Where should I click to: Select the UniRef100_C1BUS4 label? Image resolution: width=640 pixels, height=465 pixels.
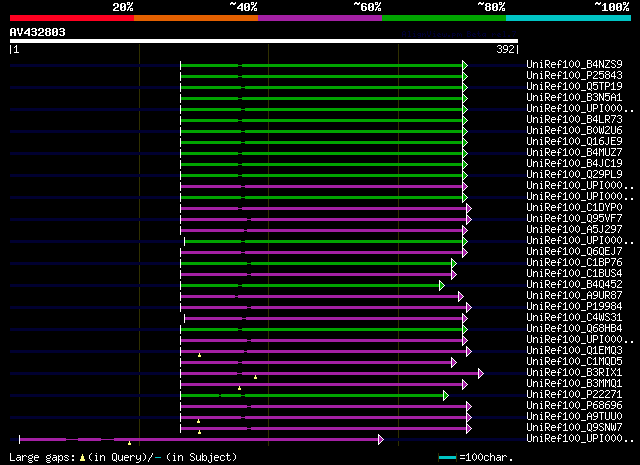click(x=574, y=273)
